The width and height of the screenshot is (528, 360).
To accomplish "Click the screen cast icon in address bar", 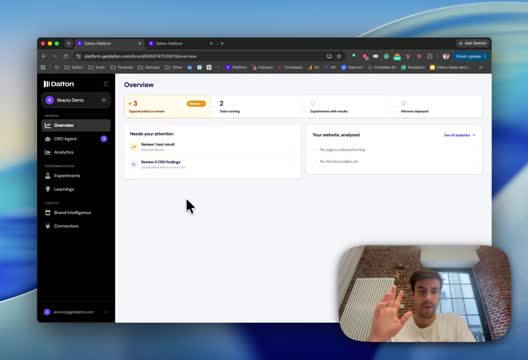I will (x=329, y=56).
